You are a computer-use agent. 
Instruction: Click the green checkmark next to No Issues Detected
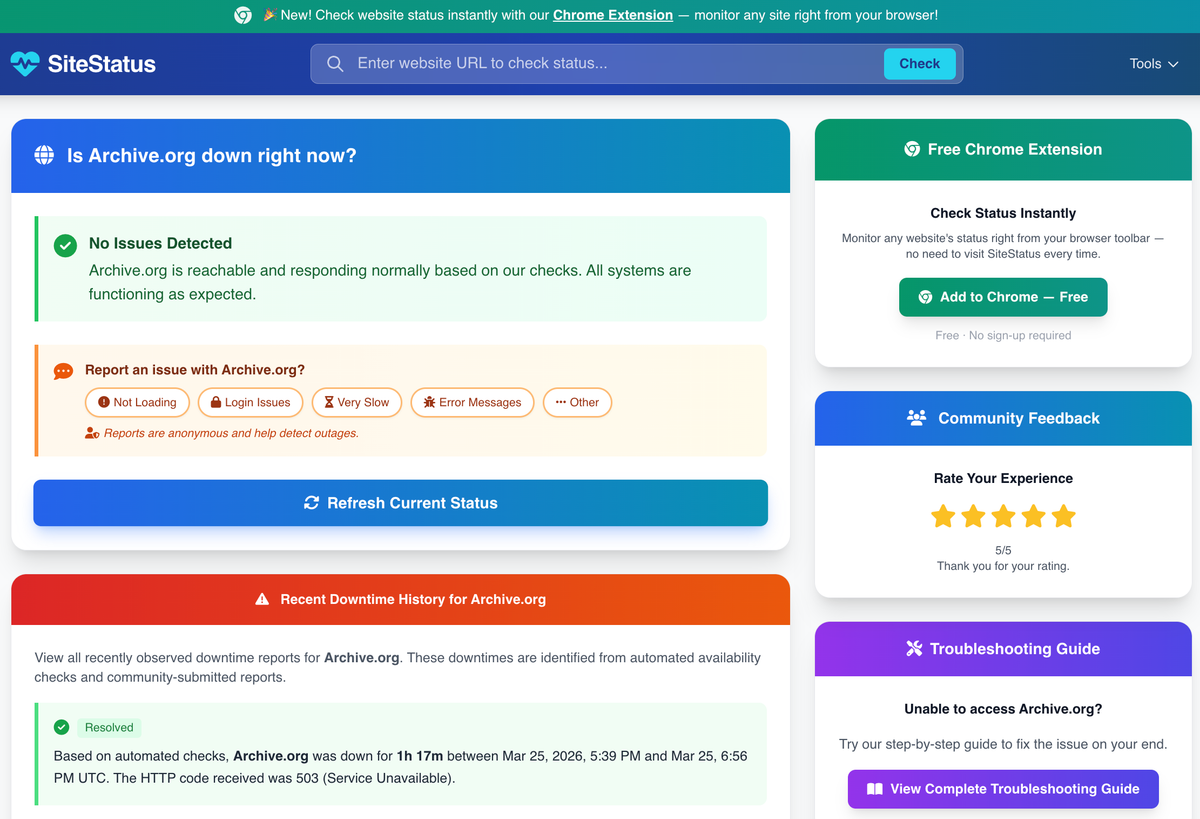(x=65, y=245)
